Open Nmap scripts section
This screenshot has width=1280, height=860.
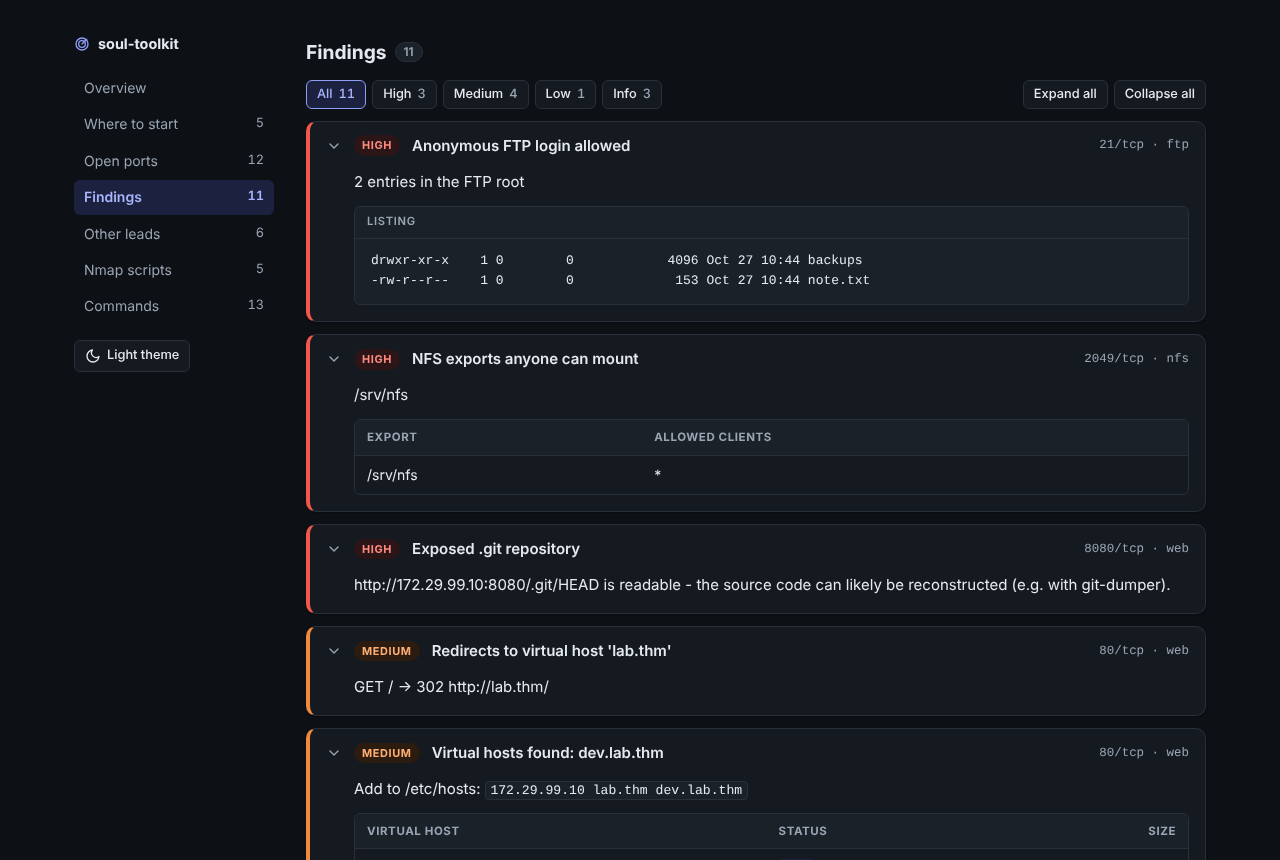click(174, 270)
